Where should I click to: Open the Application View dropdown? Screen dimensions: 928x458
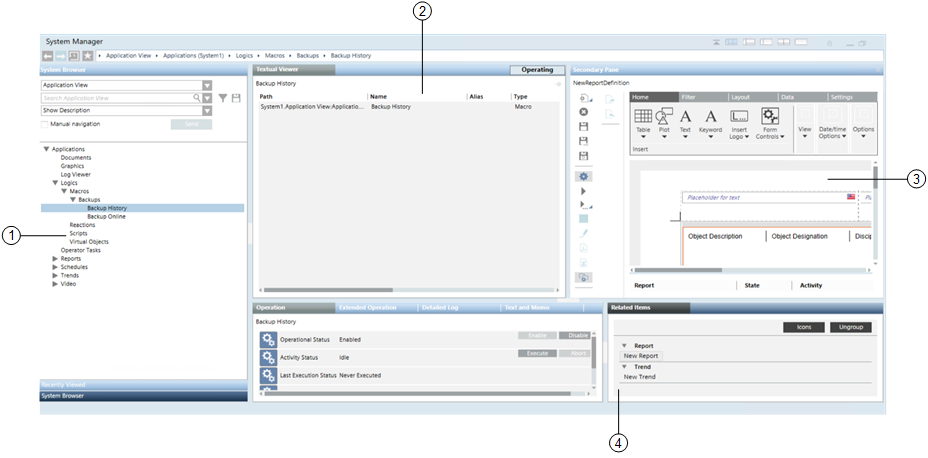click(207, 86)
